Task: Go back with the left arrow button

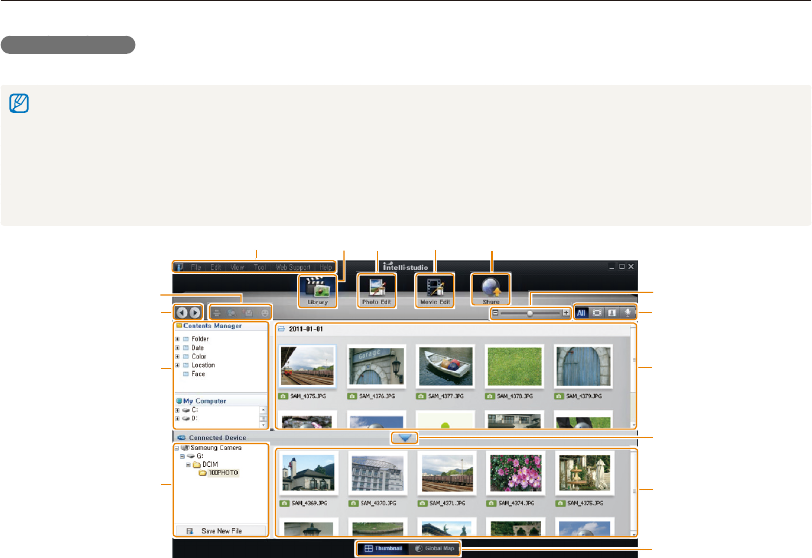Action: point(182,313)
